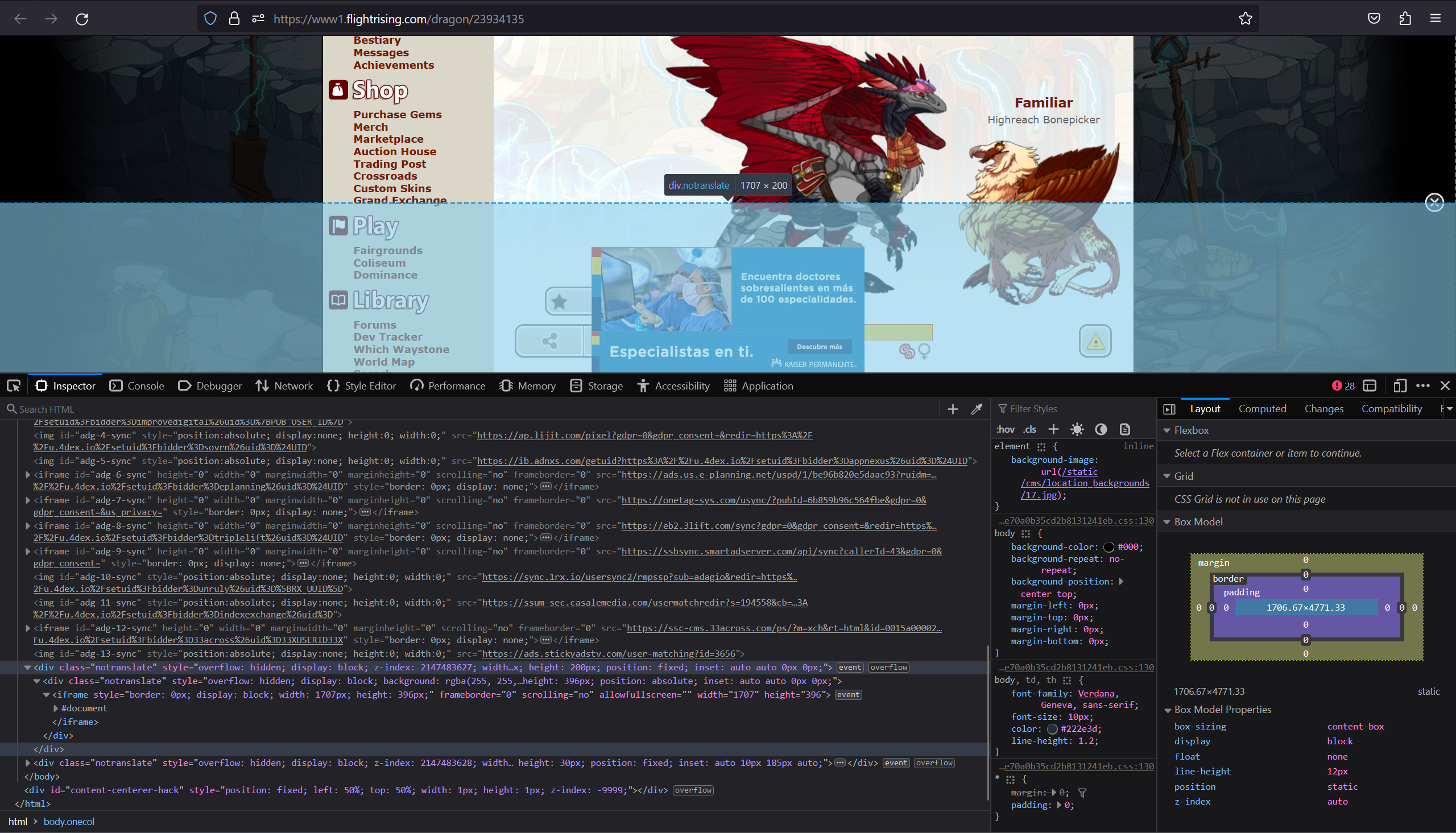Click the error count badge icon
Screen dimensions: 1456x833
coord(1337,386)
